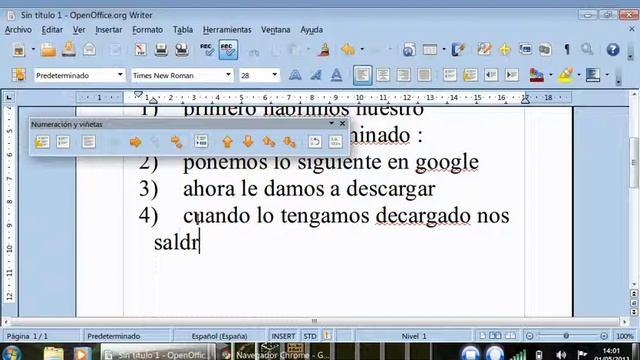Viewport: 640px width, 360px height.
Task: Click the Format Paintbrush icon
Action: 325,50
